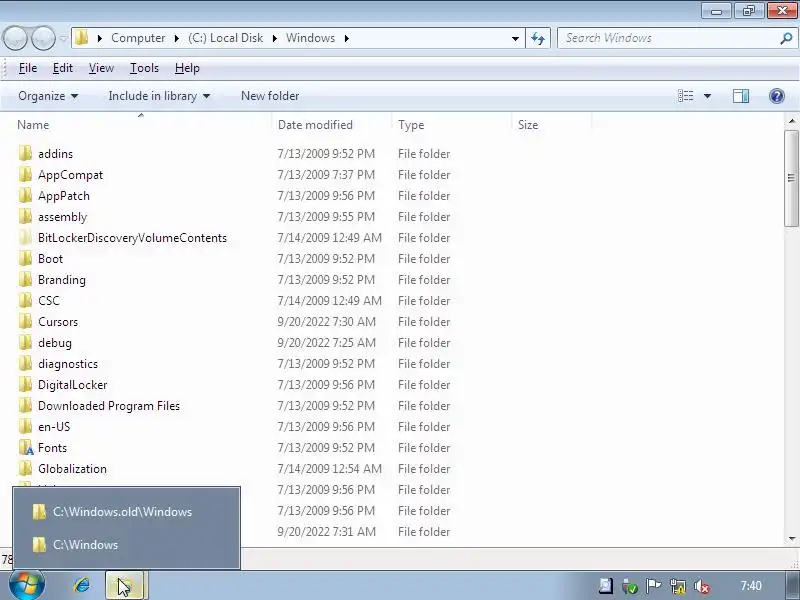The width and height of the screenshot is (800, 600).
Task: Select the DigitalLocker folder icon
Action: coord(25,384)
